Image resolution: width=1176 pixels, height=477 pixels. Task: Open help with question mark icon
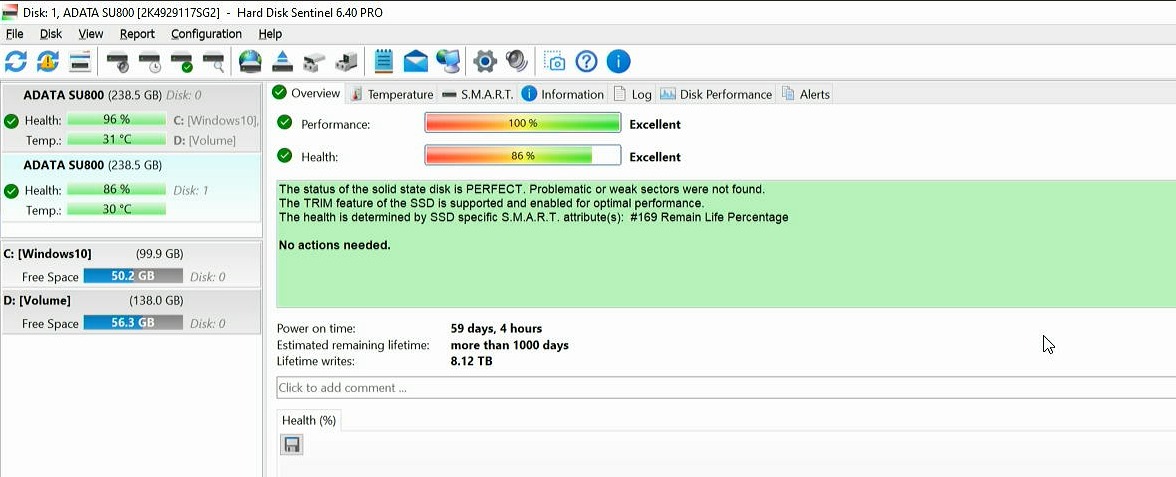[x=586, y=62]
